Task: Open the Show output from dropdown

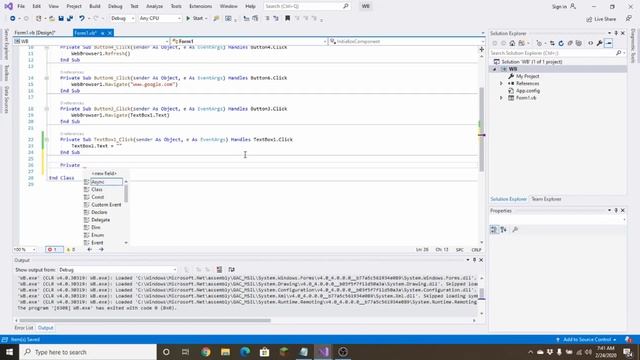Action: click(x=118, y=270)
